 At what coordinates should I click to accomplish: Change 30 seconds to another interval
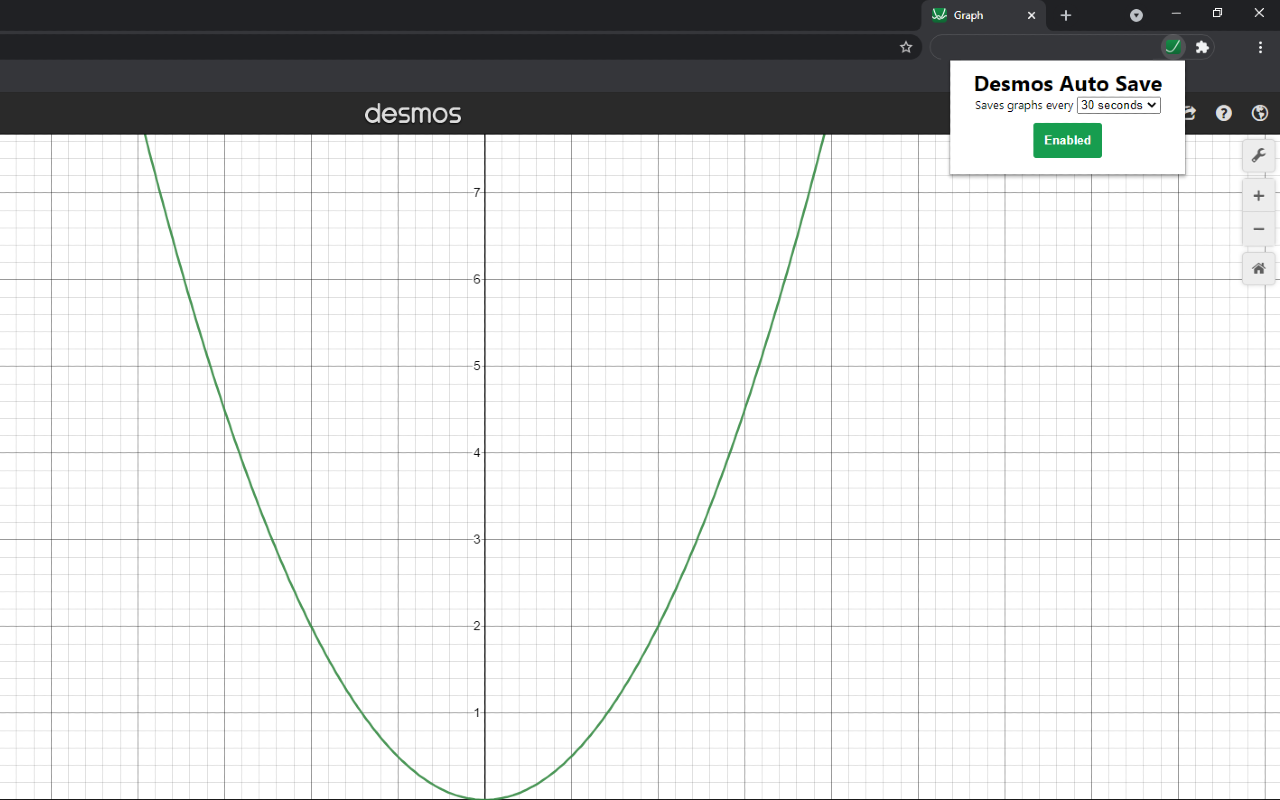pyautogui.click(x=1118, y=105)
